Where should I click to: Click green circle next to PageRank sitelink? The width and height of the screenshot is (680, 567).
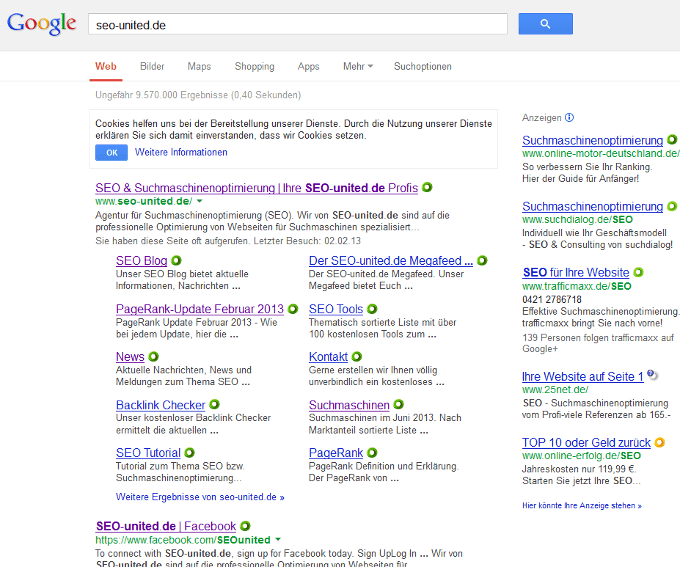372,452
